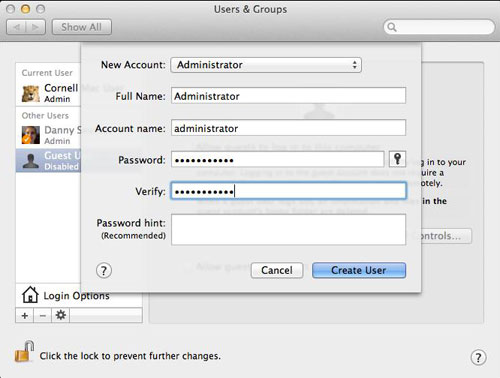Image resolution: width=500 pixels, height=378 pixels.
Task: Click the add user plus button
Action: click(25, 315)
